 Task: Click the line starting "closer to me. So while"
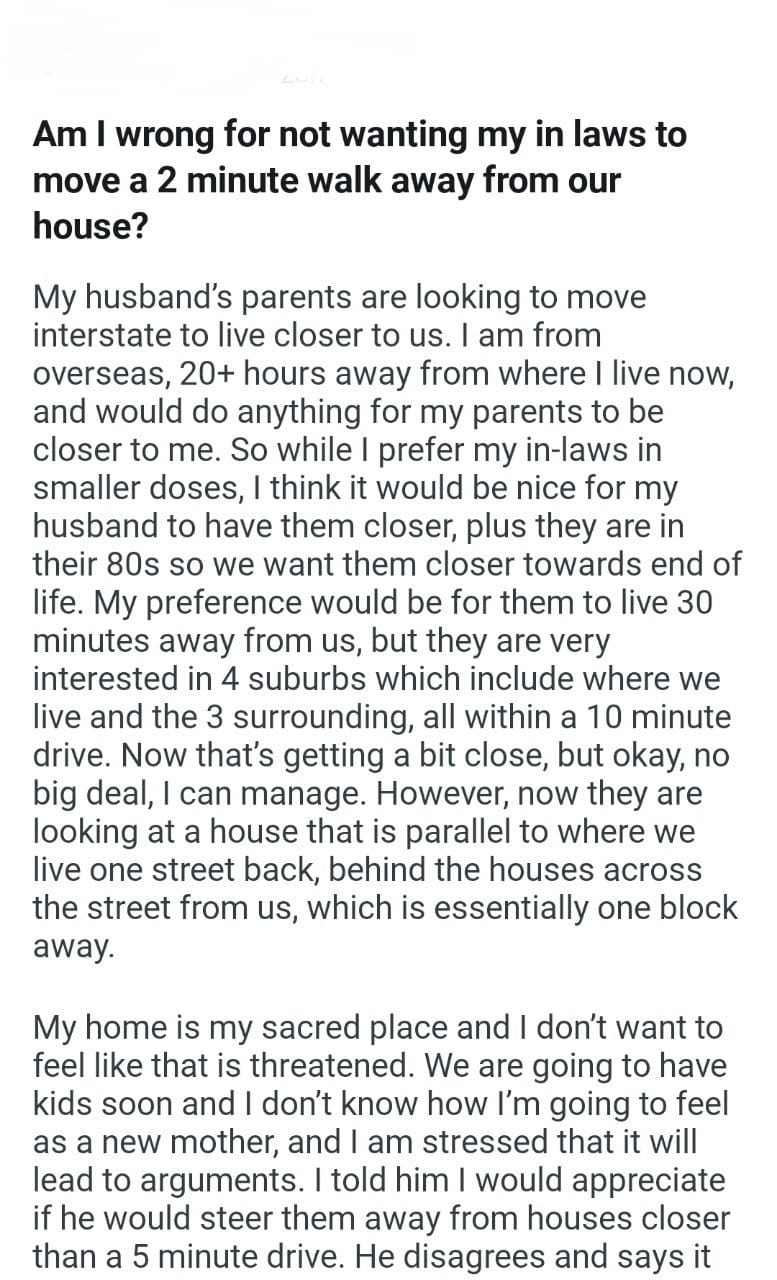(x=347, y=449)
